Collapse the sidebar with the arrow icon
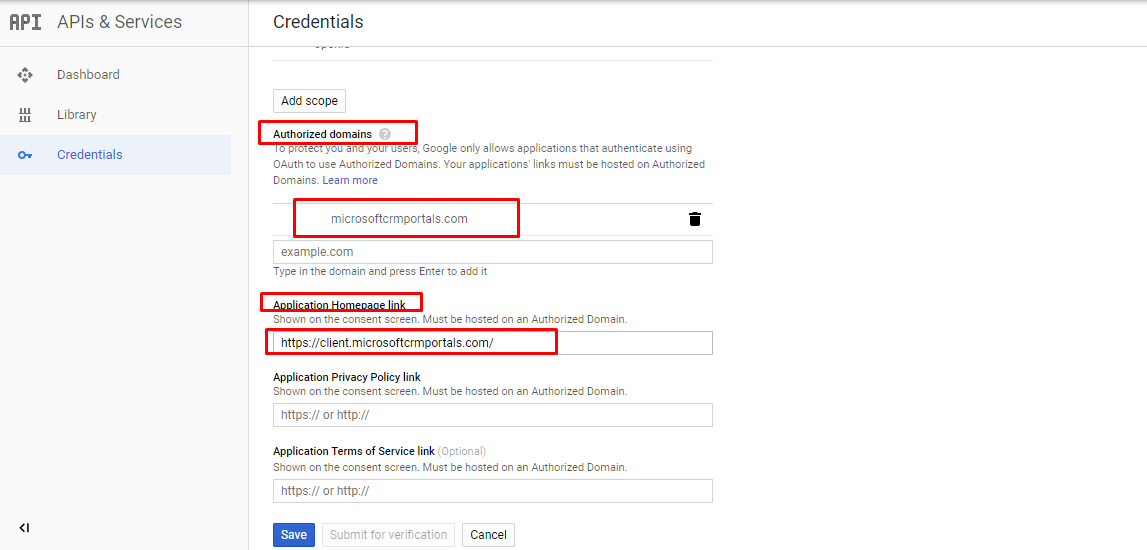Viewport: 1147px width, 550px height. (24, 527)
